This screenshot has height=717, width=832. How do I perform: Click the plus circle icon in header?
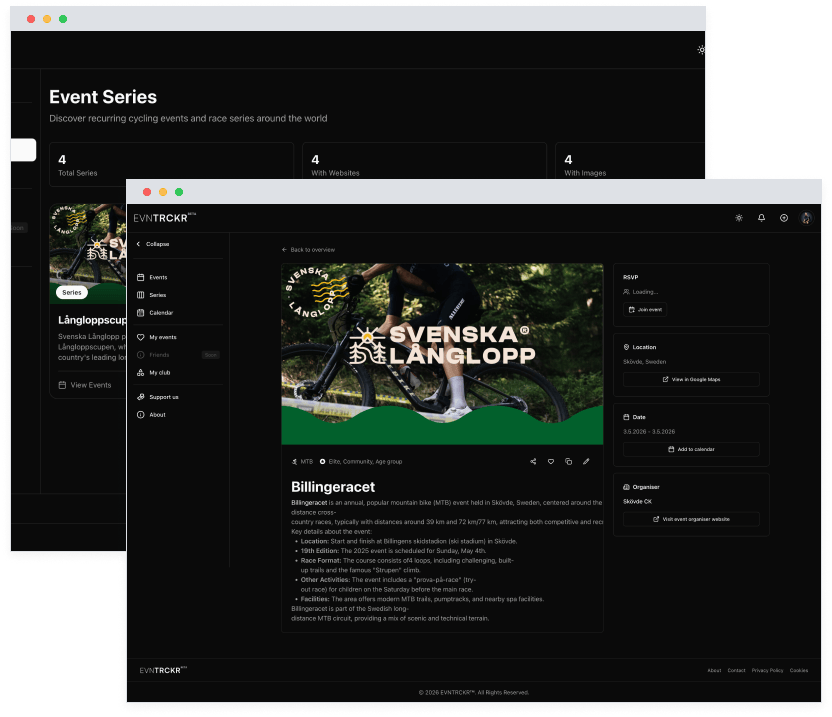tap(784, 217)
